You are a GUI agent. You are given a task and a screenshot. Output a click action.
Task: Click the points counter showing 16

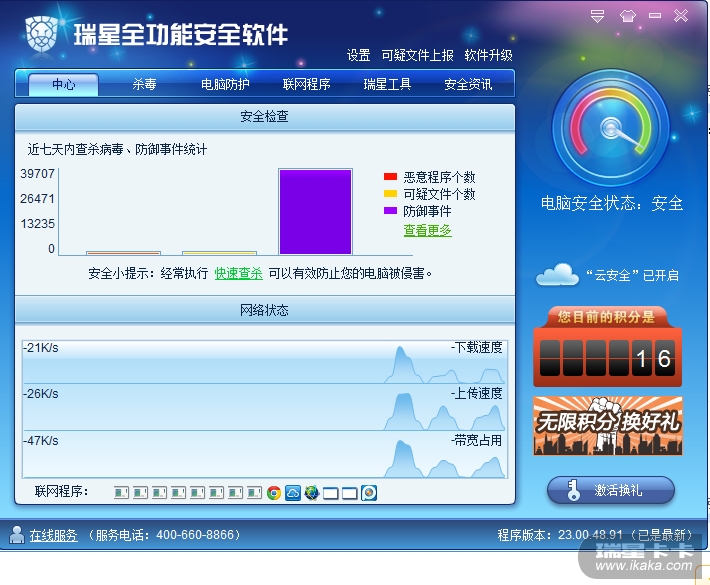point(608,358)
